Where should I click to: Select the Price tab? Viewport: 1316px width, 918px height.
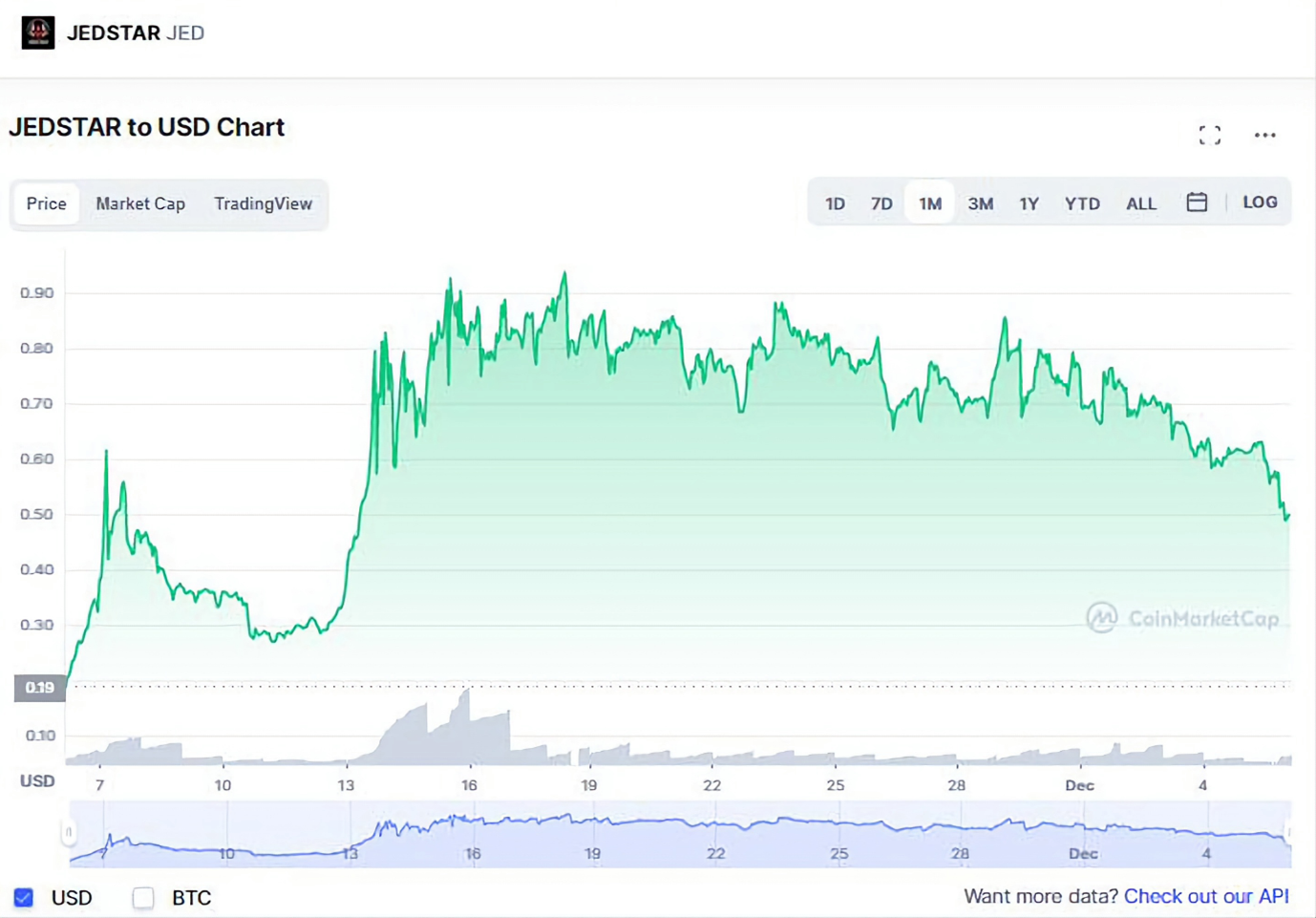coord(46,203)
